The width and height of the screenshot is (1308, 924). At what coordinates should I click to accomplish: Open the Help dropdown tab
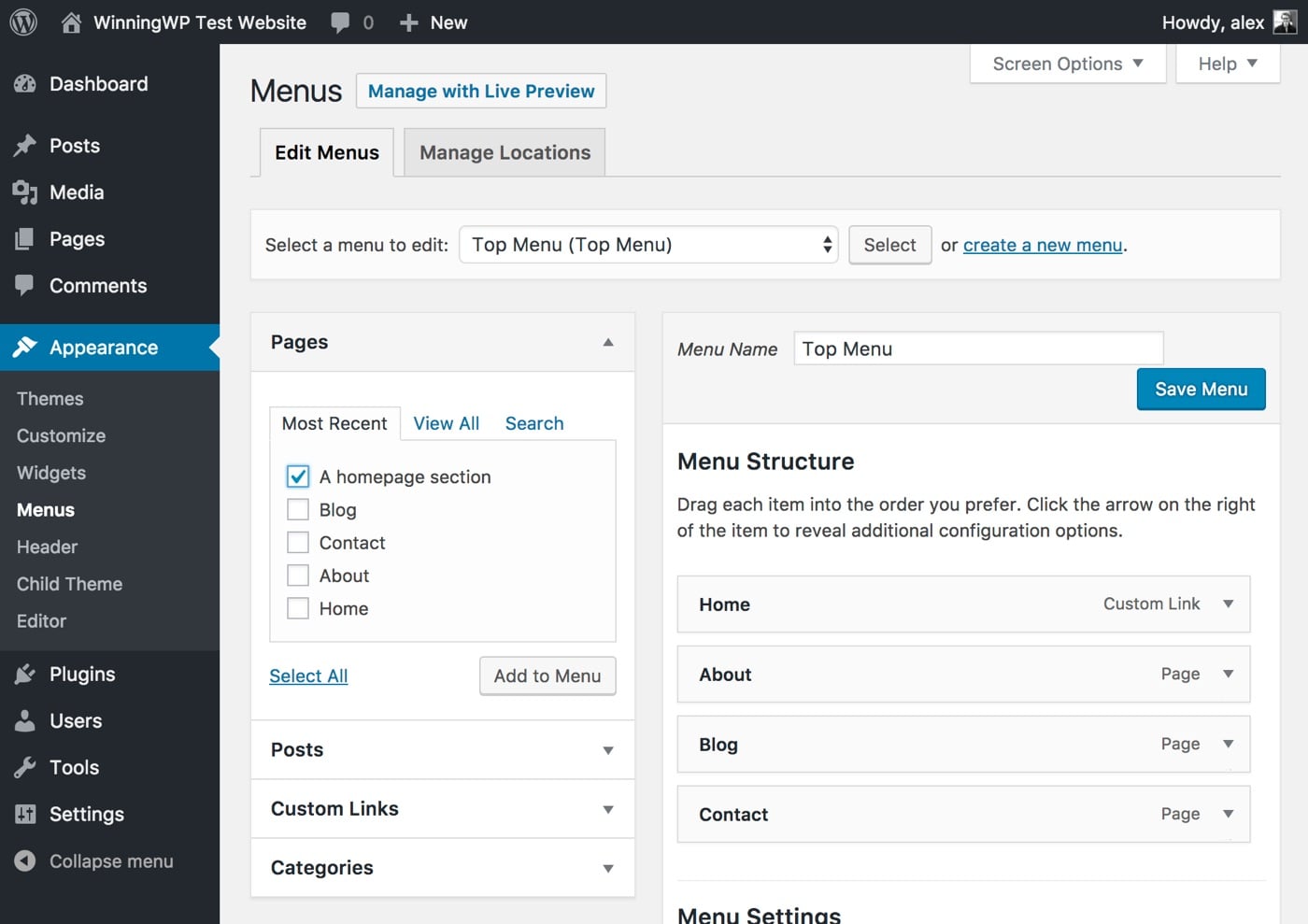1228,64
